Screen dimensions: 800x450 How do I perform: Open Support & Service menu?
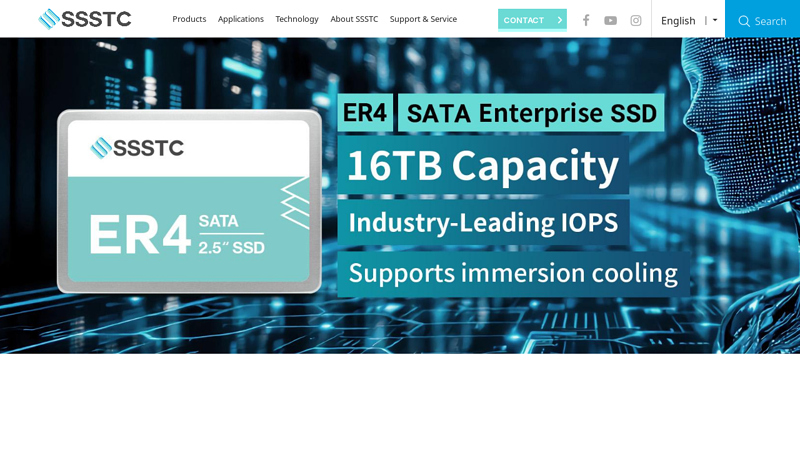[x=423, y=19]
